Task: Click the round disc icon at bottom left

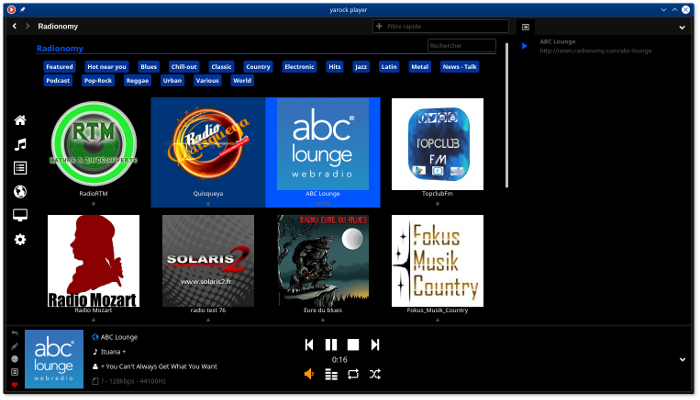Action: pos(15,358)
